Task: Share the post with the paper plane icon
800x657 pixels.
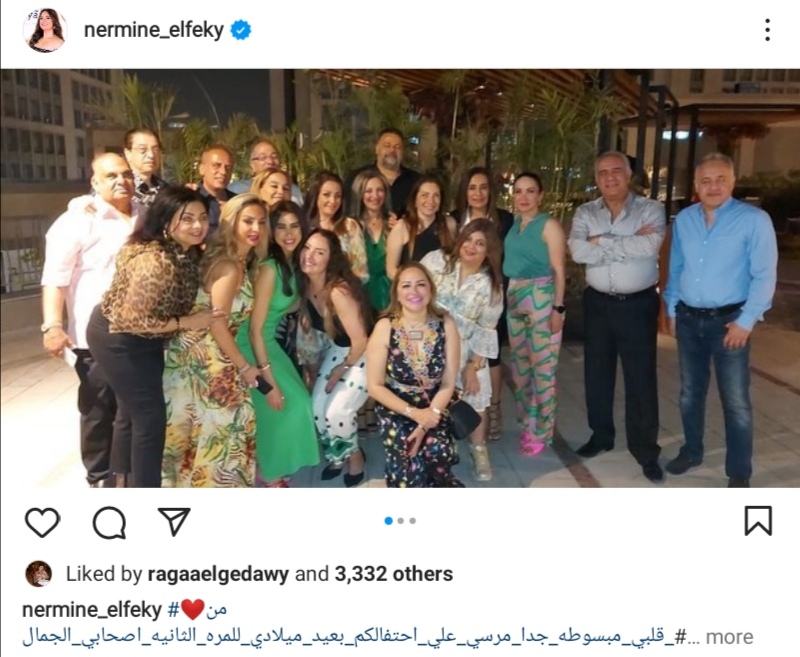Action: (174, 521)
